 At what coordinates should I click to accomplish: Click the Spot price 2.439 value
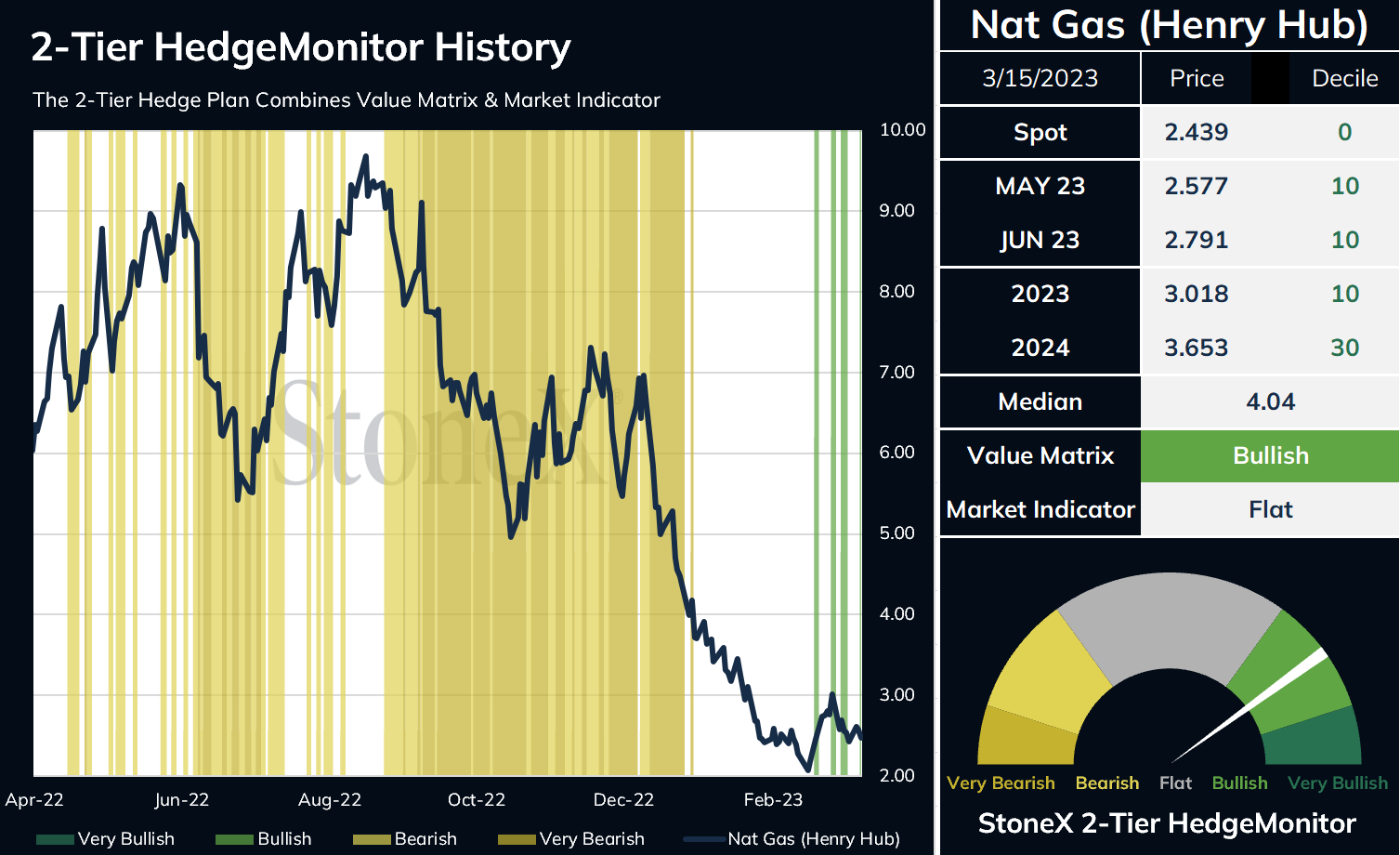pos(1197,132)
